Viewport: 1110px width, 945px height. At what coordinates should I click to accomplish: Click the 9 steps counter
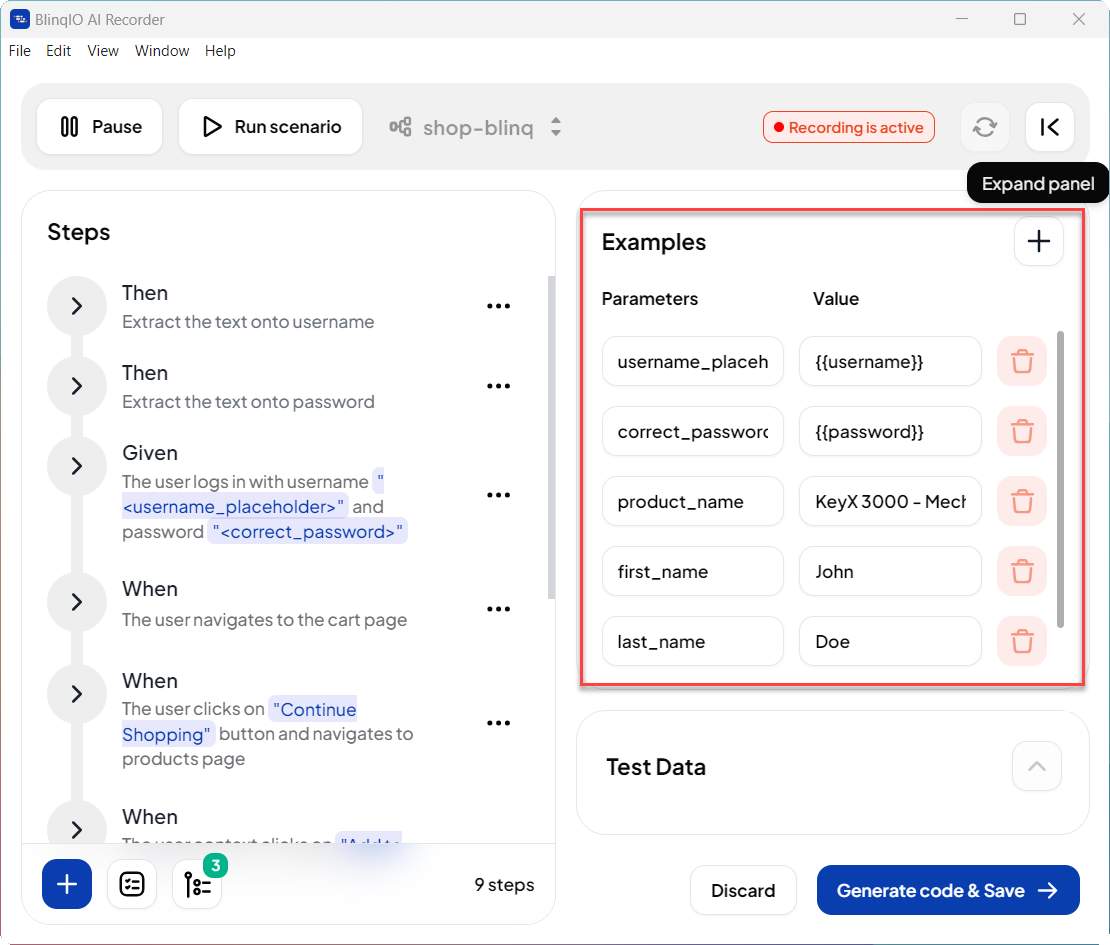coord(504,885)
